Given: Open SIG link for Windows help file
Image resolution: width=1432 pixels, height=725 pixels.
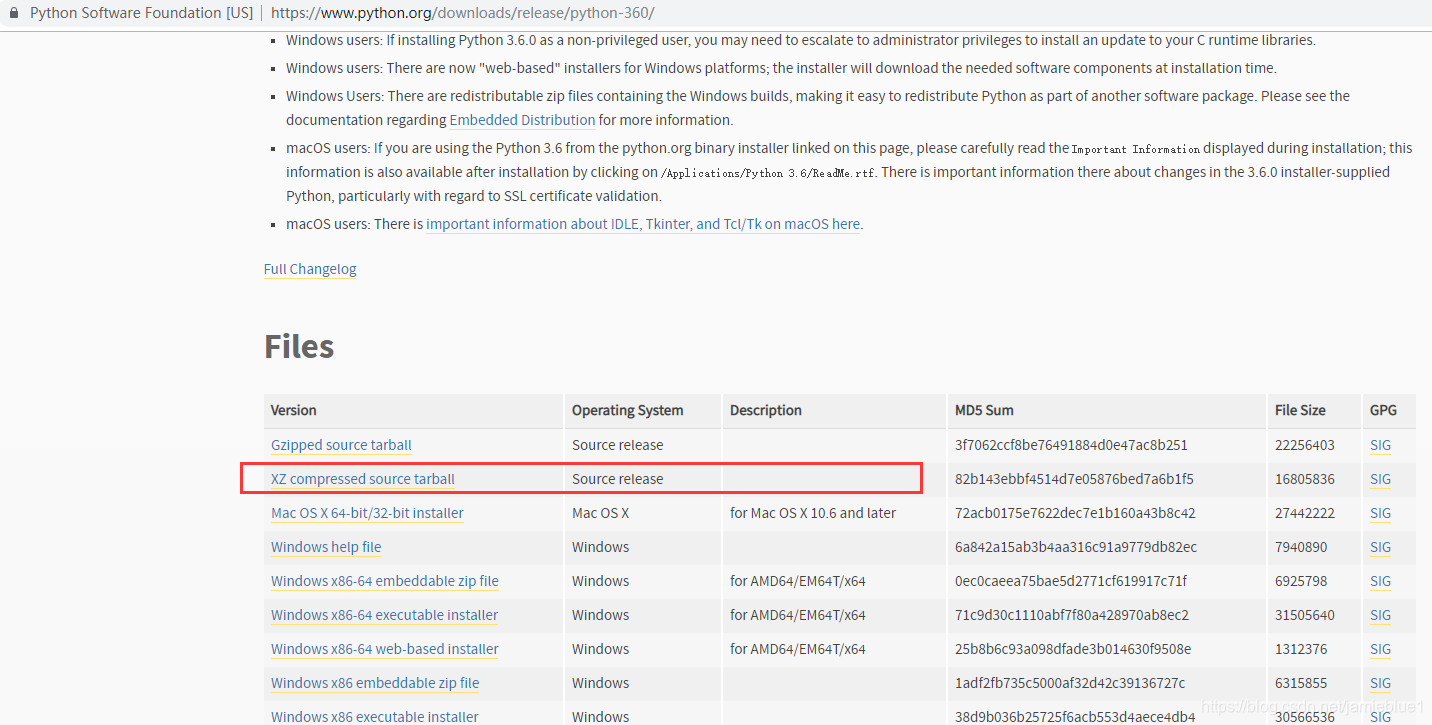Looking at the screenshot, I should pyautogui.click(x=1380, y=547).
